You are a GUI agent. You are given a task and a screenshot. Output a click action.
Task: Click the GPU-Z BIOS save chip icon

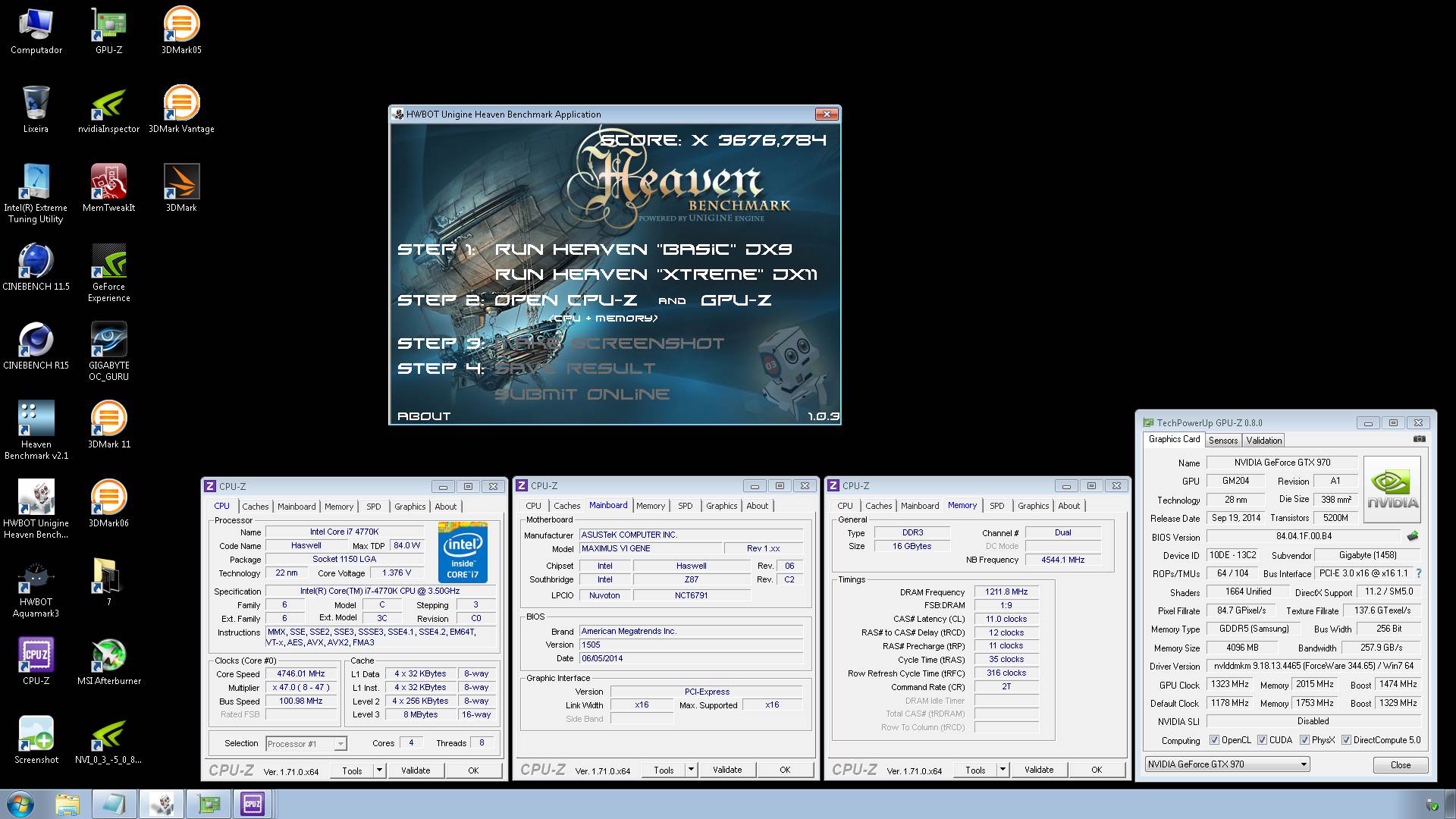[1412, 536]
